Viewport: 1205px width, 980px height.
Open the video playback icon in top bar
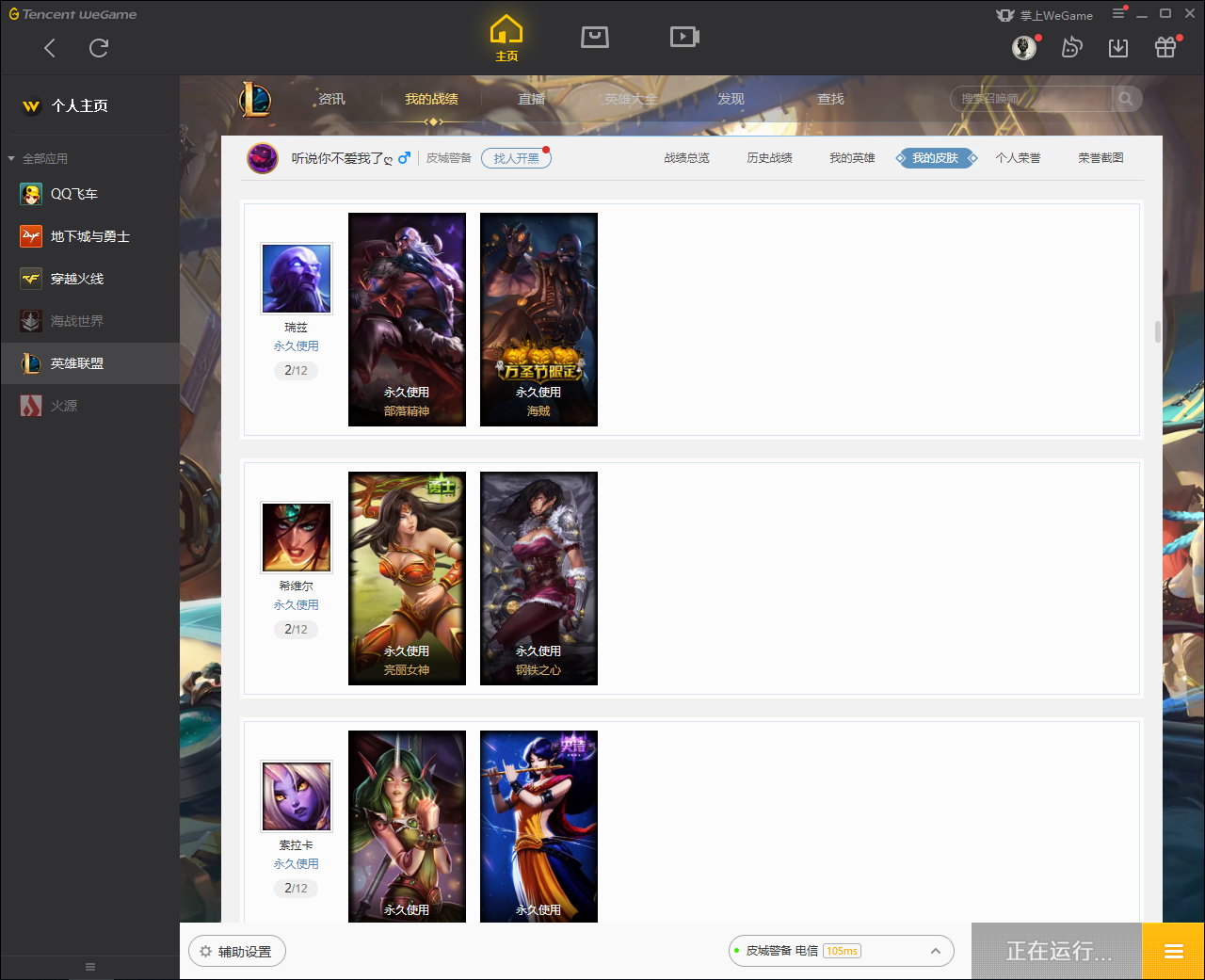[x=684, y=37]
